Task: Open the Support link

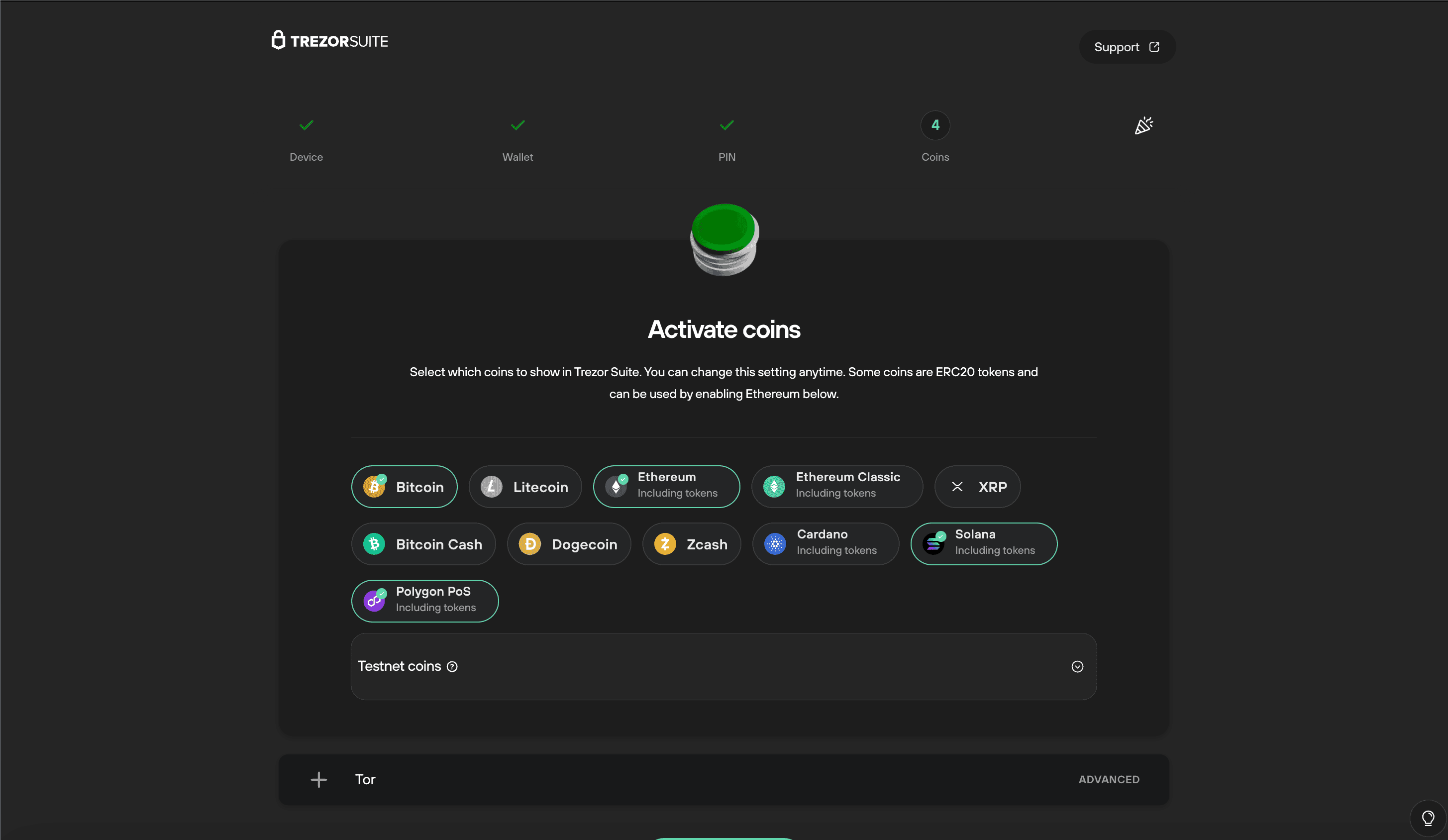Action: tap(1127, 47)
